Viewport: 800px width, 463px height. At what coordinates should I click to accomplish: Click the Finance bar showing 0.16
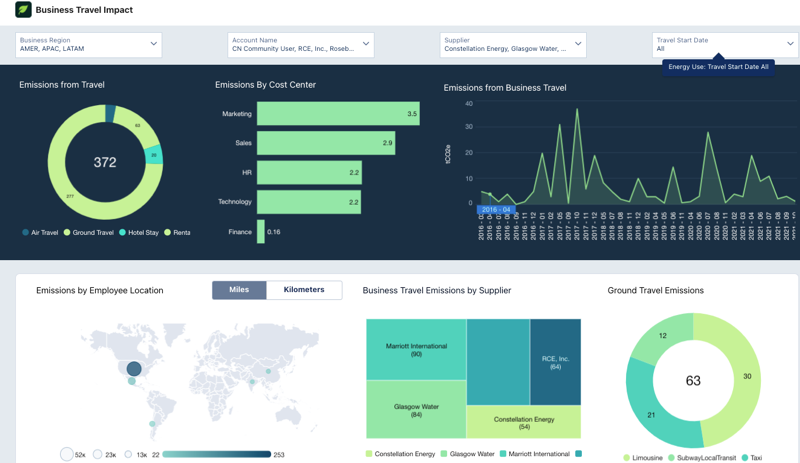[261, 232]
